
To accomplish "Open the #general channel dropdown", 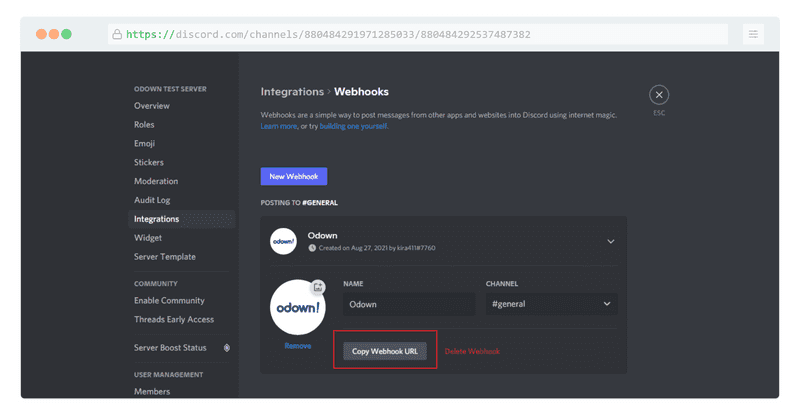I will coord(551,304).
